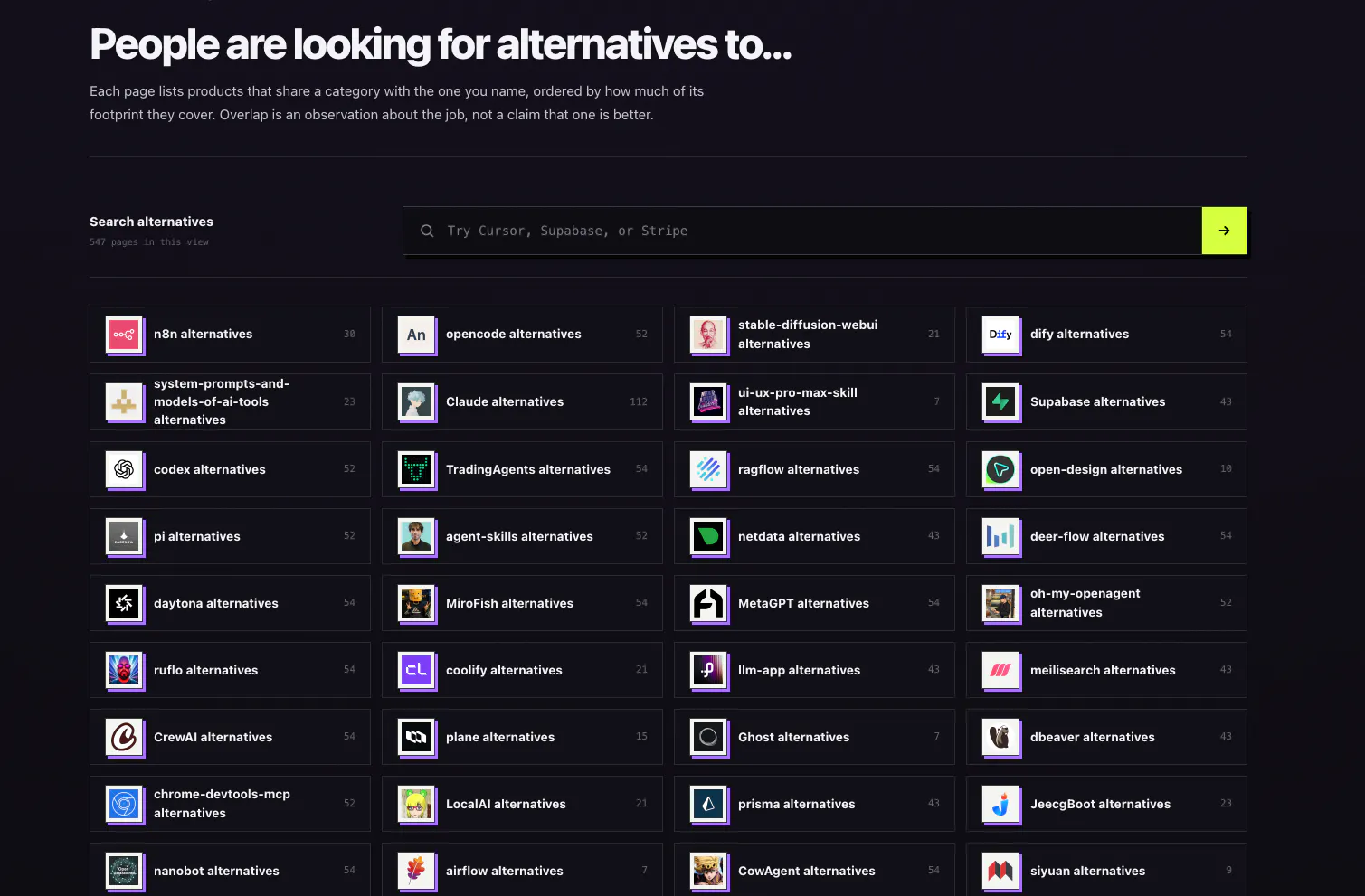The width and height of the screenshot is (1365, 896).
Task: Click the Dify logo icon
Action: point(1000,335)
